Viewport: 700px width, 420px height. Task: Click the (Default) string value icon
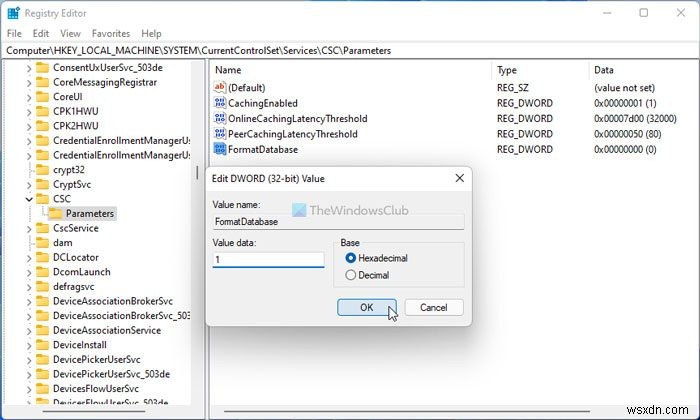pos(220,87)
